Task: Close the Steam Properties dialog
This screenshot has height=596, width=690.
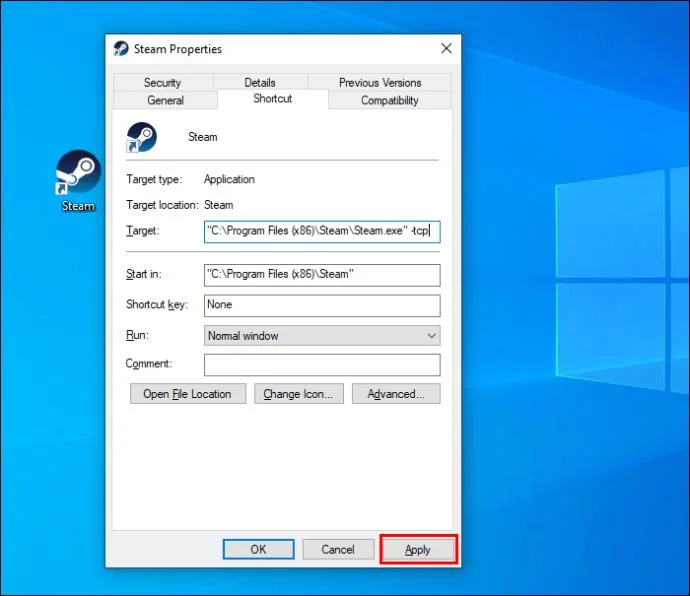Action: pos(446,48)
